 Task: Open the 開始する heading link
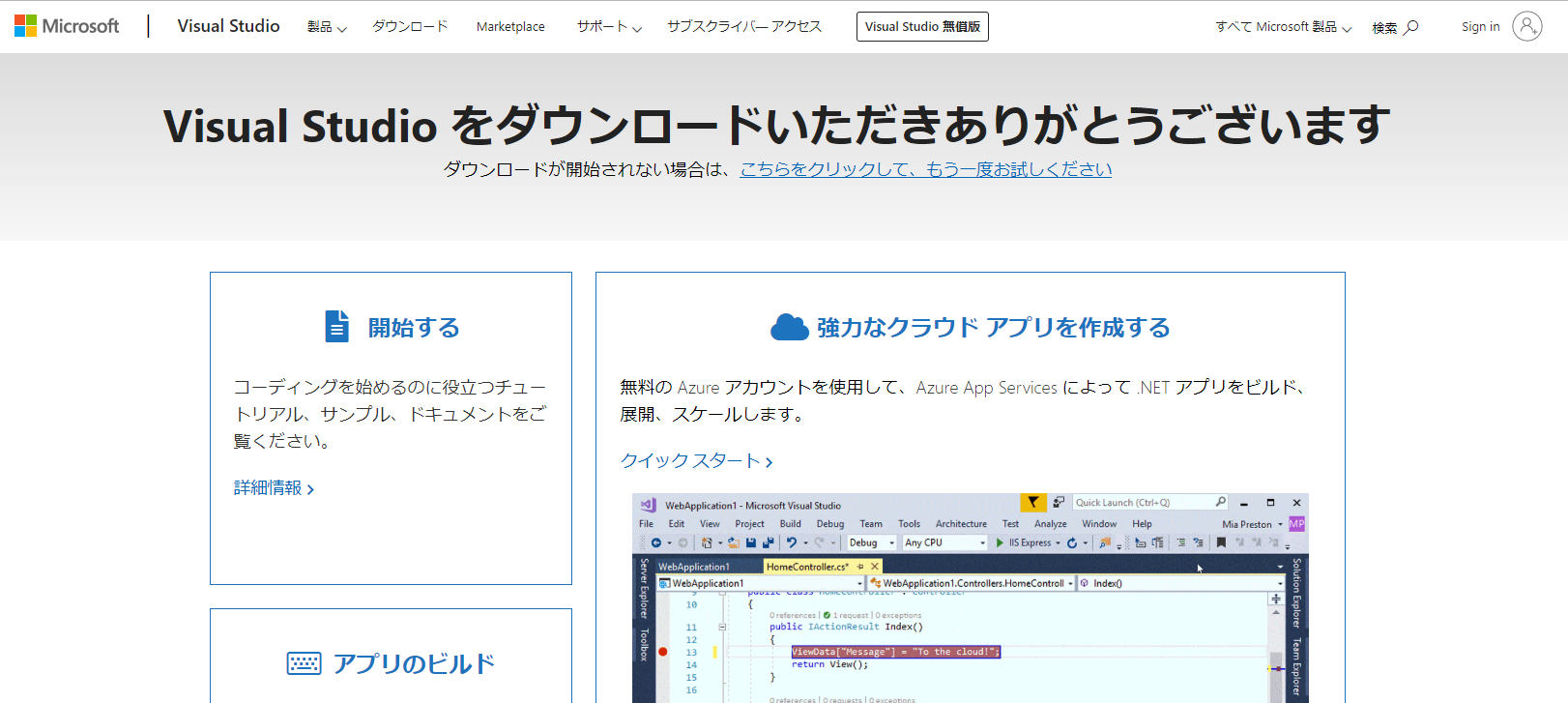414,328
